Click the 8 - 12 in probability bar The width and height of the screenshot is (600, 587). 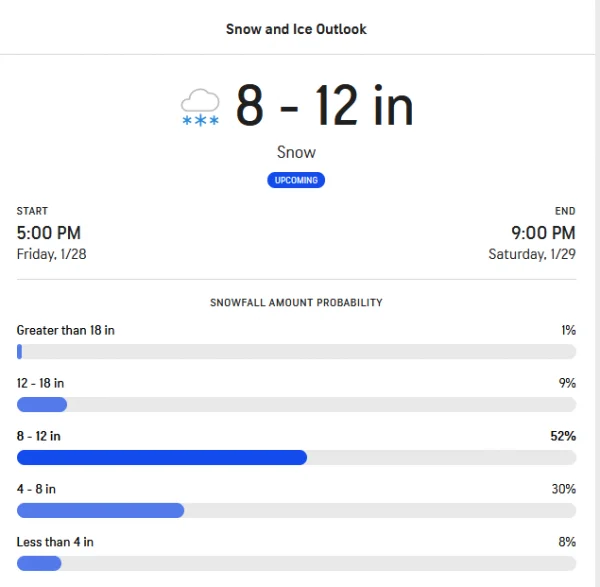pyautogui.click(x=297, y=458)
